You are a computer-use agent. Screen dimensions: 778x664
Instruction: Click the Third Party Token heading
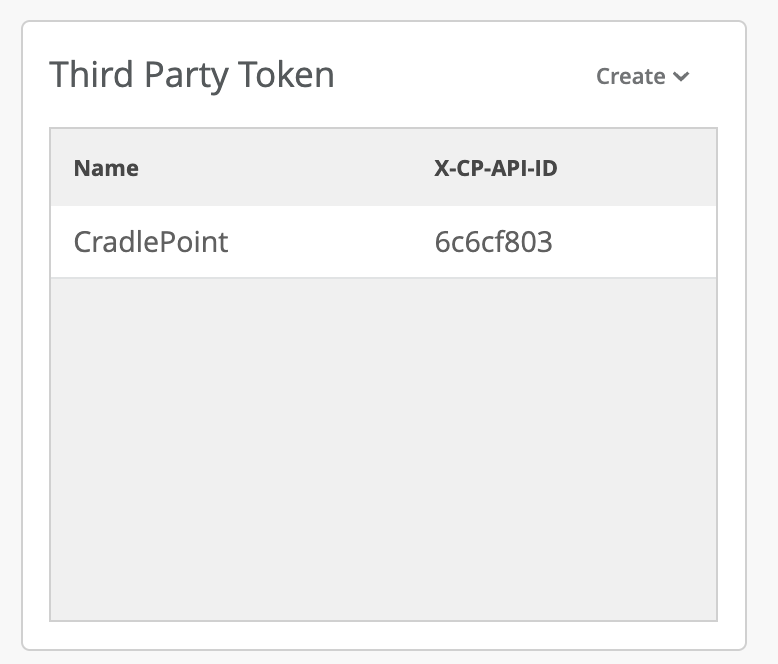[x=192, y=75]
